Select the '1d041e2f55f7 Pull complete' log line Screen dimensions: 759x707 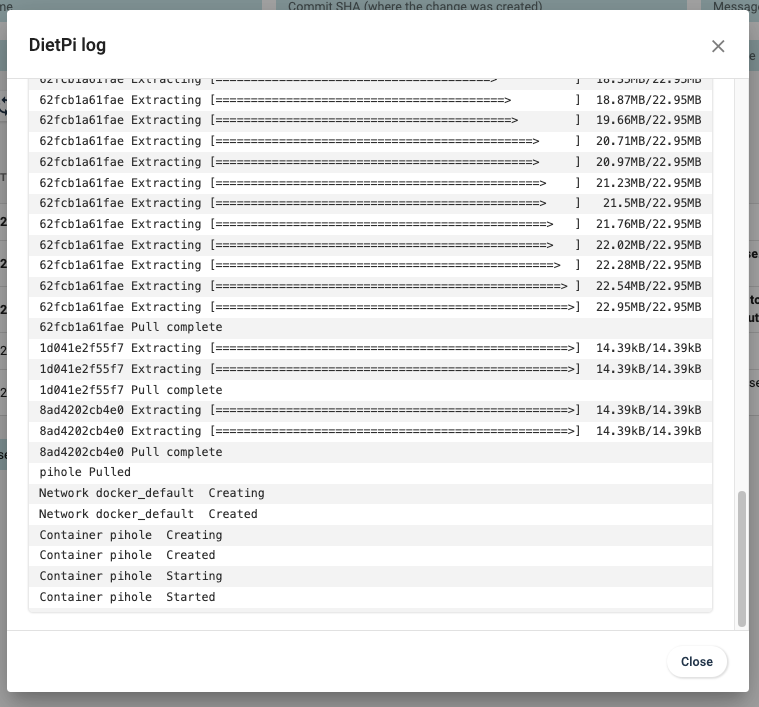[131, 390]
